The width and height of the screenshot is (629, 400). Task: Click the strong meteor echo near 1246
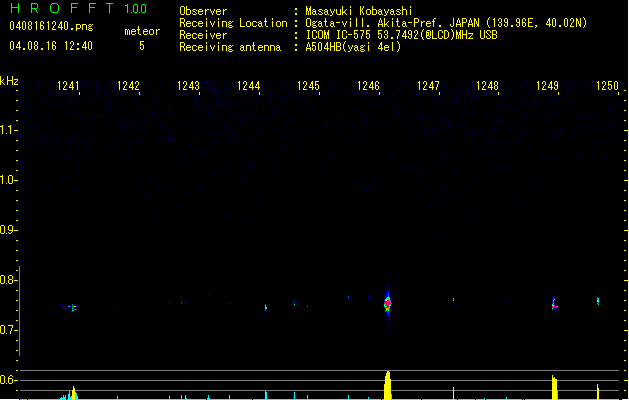(x=388, y=302)
